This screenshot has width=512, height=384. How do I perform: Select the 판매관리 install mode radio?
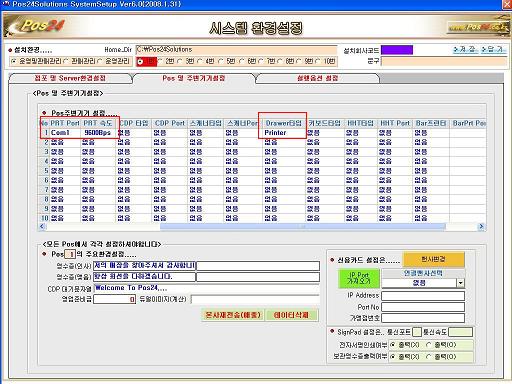(x=66, y=61)
